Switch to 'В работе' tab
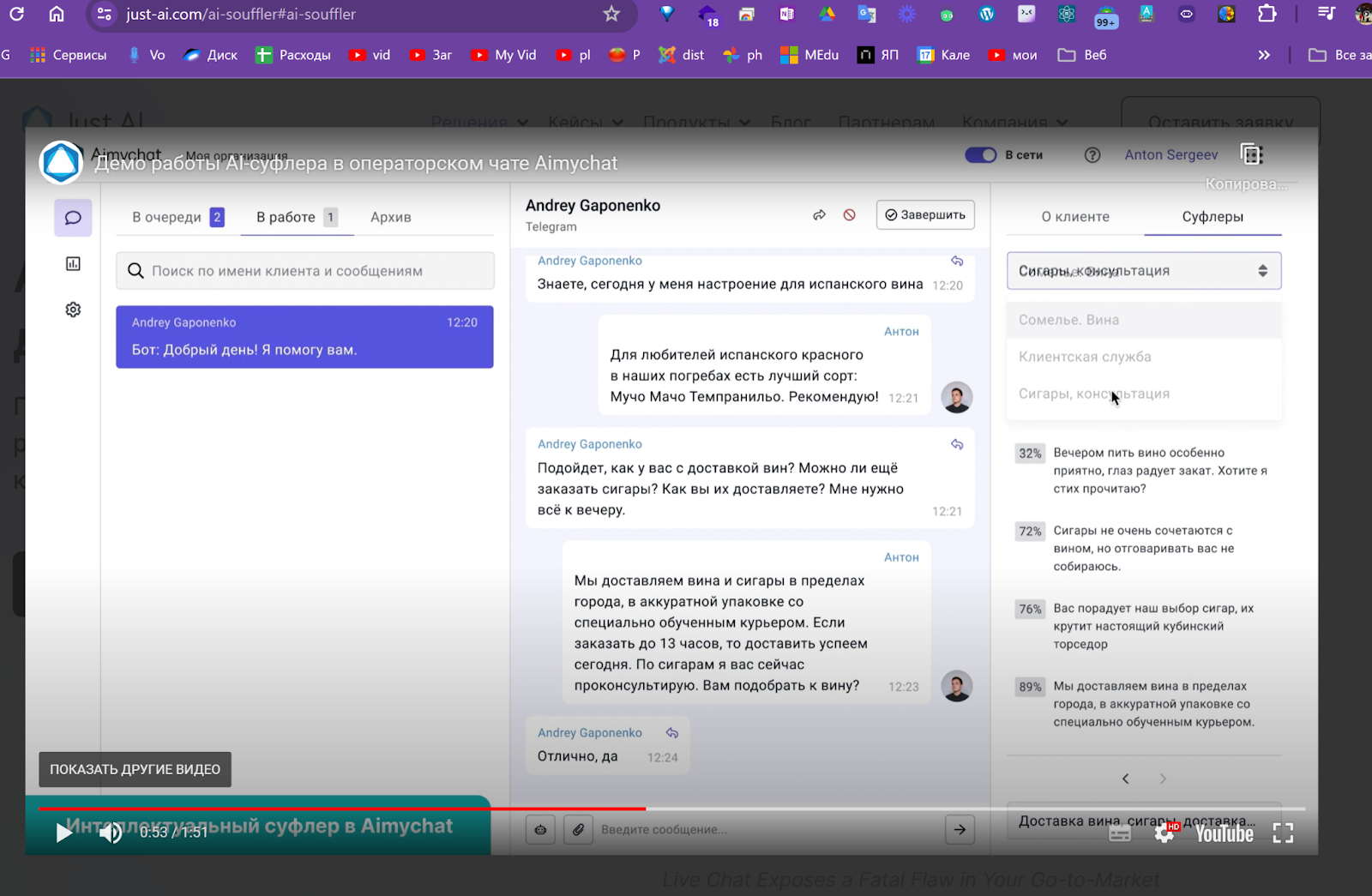This screenshot has width=1372, height=896. (x=297, y=217)
